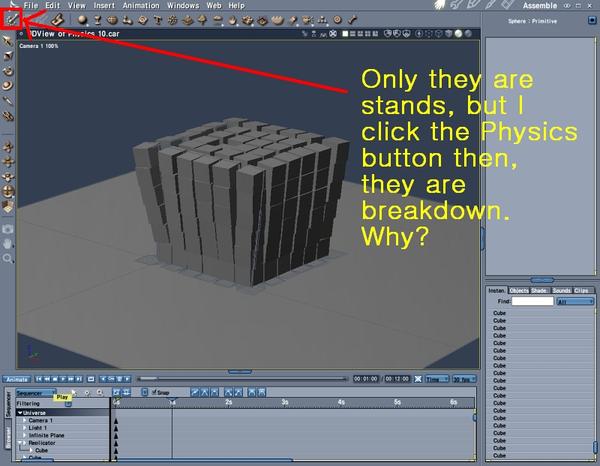The height and width of the screenshot is (466, 600).
Task: Click the crossed-circle icon in view header
Action: [x=333, y=34]
